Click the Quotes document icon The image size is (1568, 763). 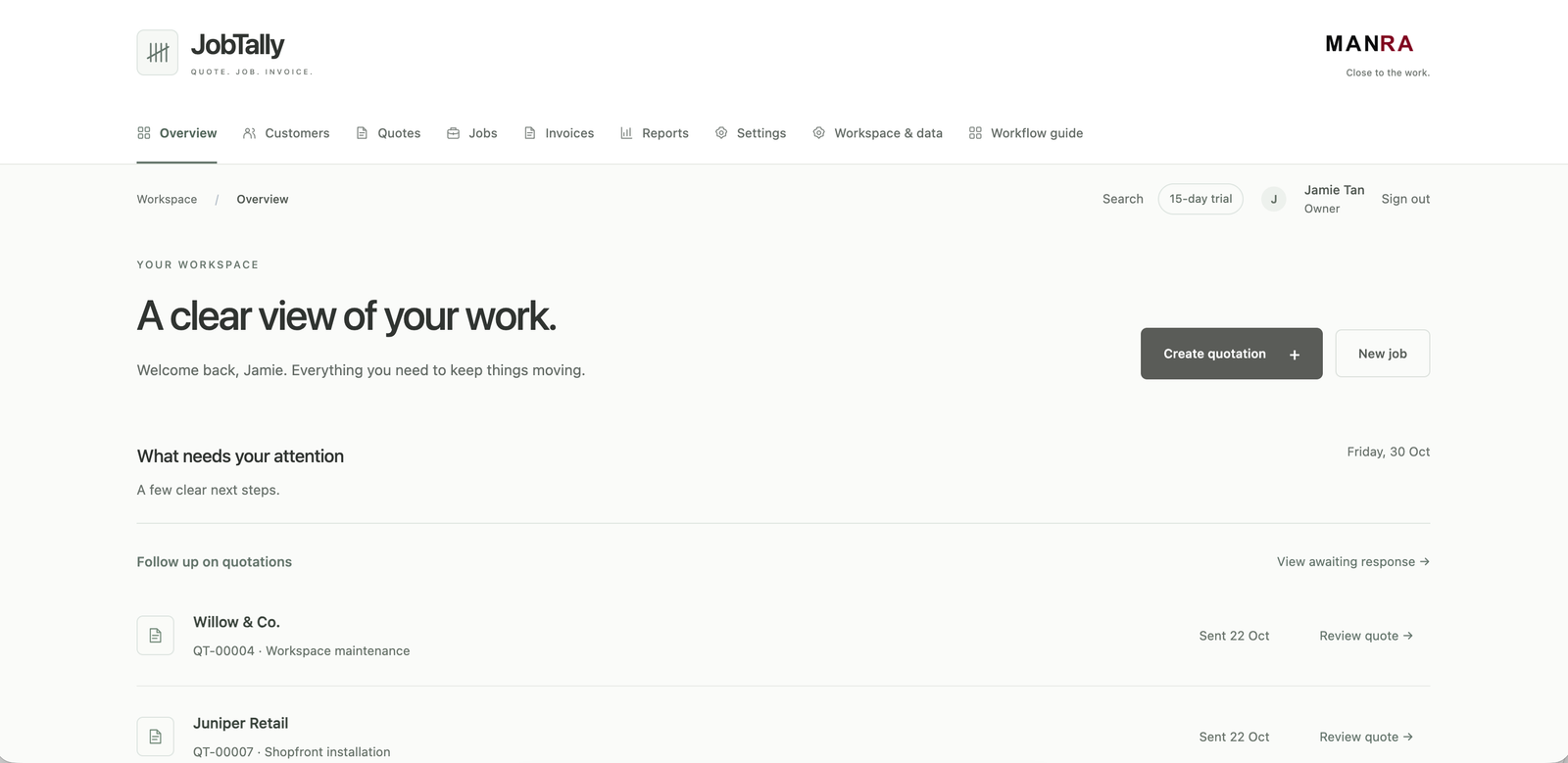(362, 133)
